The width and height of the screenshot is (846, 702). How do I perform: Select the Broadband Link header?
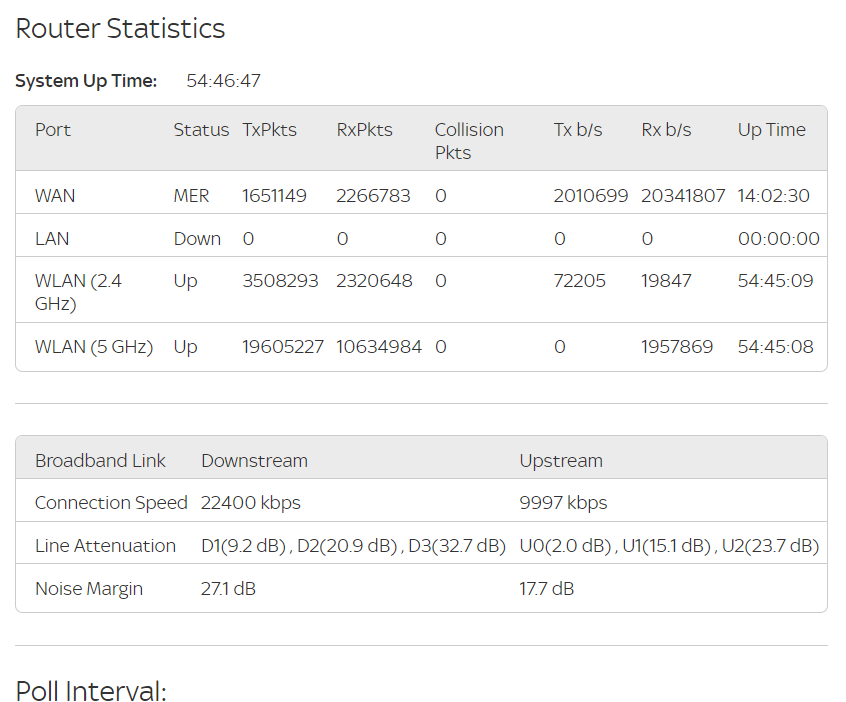click(x=98, y=459)
